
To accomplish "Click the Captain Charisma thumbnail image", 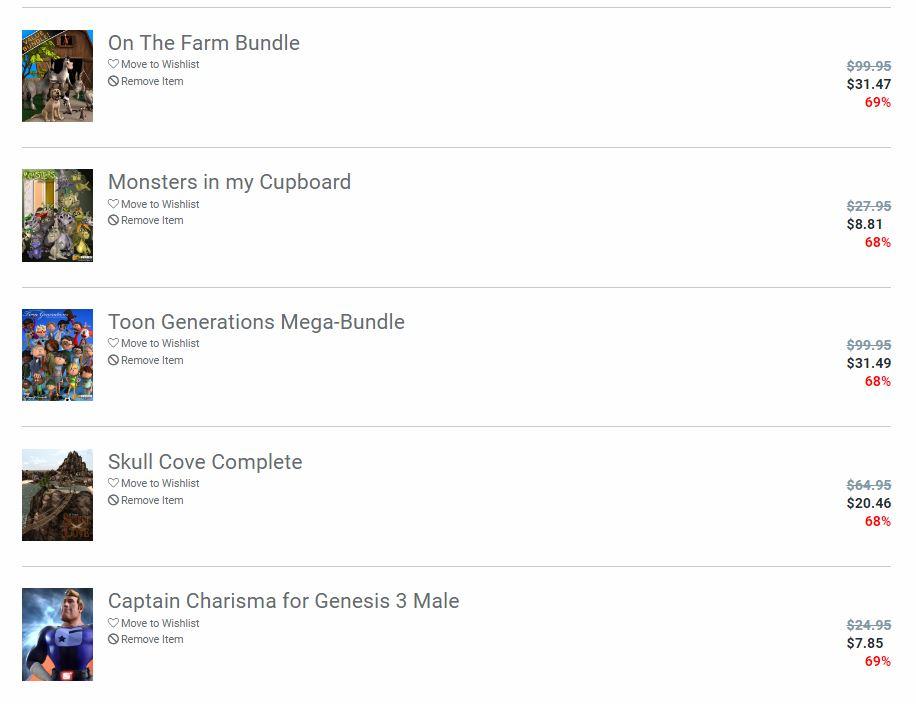I will [x=57, y=634].
